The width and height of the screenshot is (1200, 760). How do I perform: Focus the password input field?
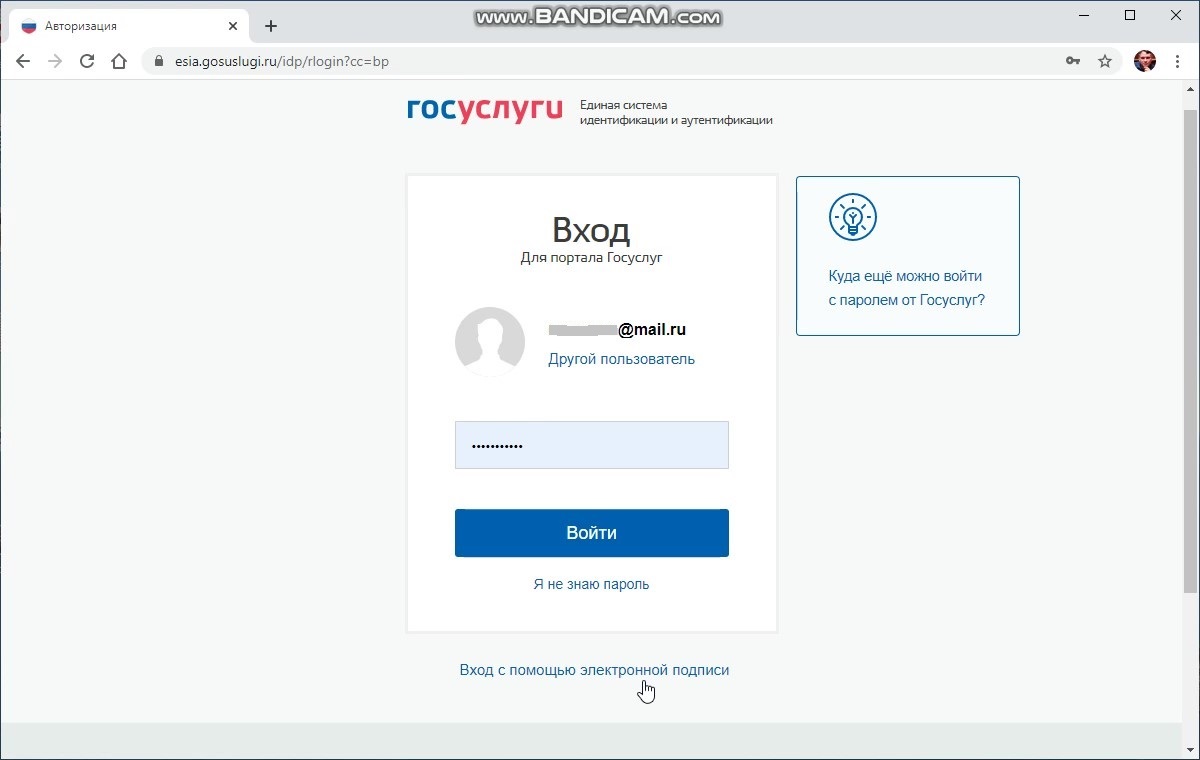coord(592,445)
